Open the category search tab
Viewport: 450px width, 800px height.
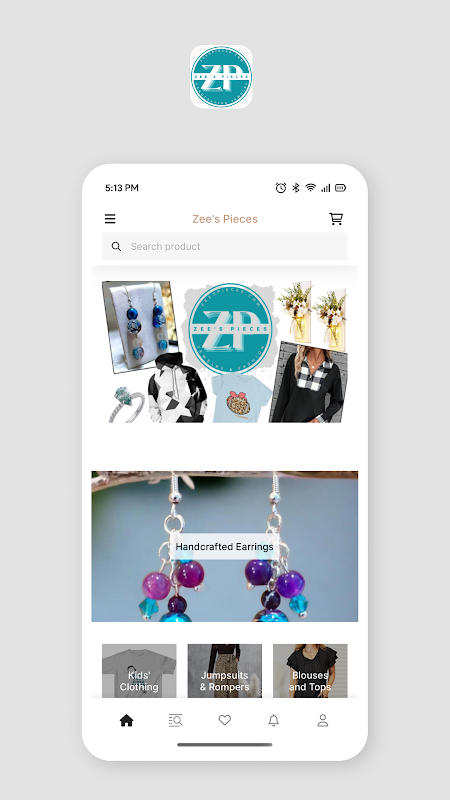(x=176, y=720)
